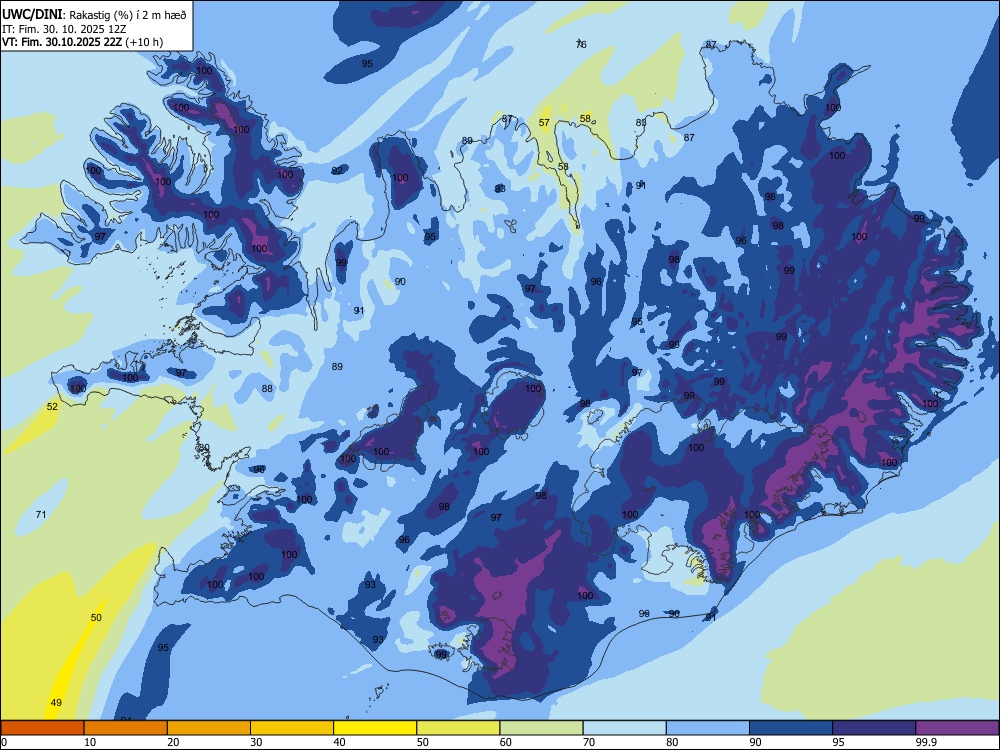This screenshot has width=1000, height=750.
Task: Click the 'UWC/DINI' title text
Action: click(x=32, y=15)
